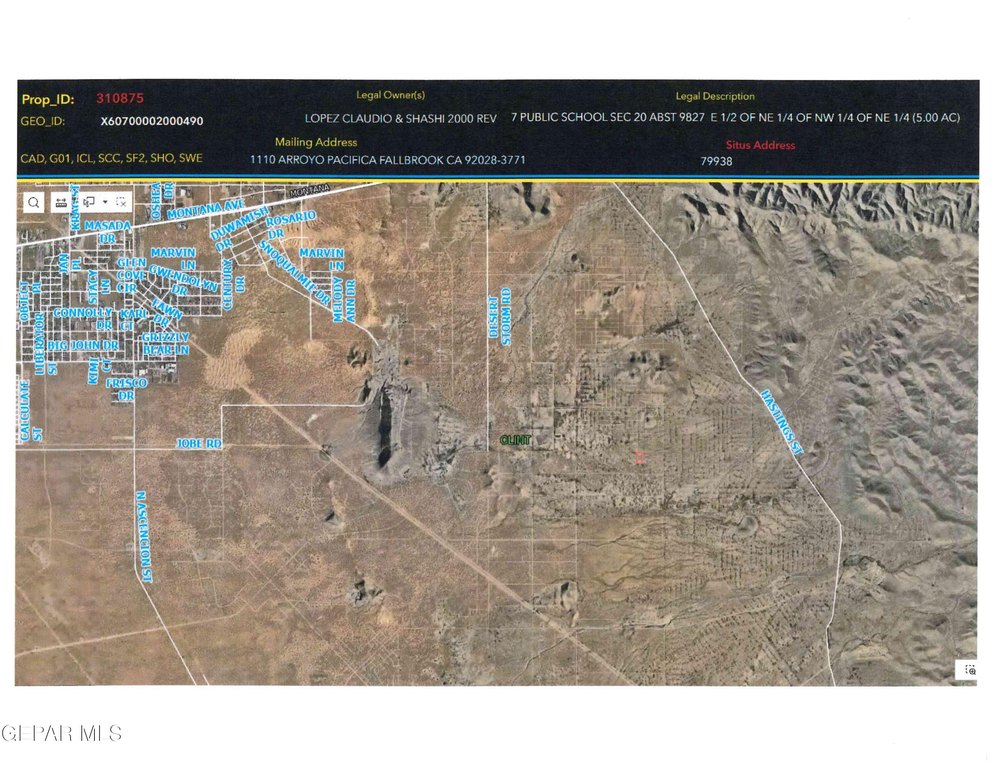This screenshot has width=994, height=768.
Task: Open the selection tool dropdown arrow
Action: 104,202
